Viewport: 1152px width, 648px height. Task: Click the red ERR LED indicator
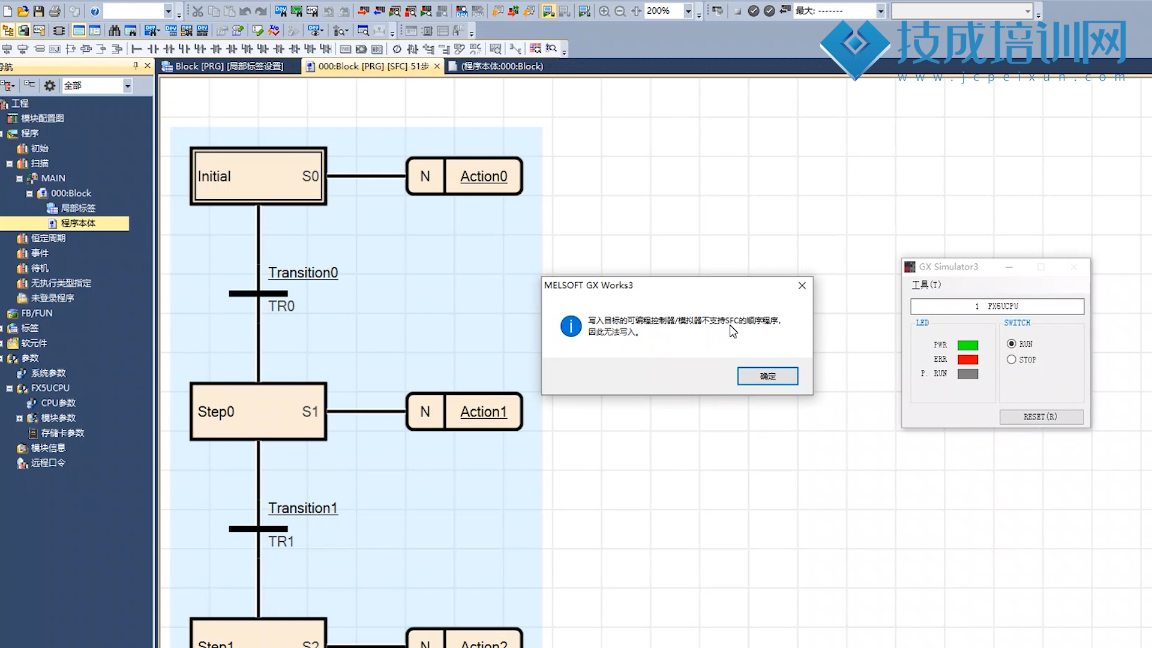point(968,359)
